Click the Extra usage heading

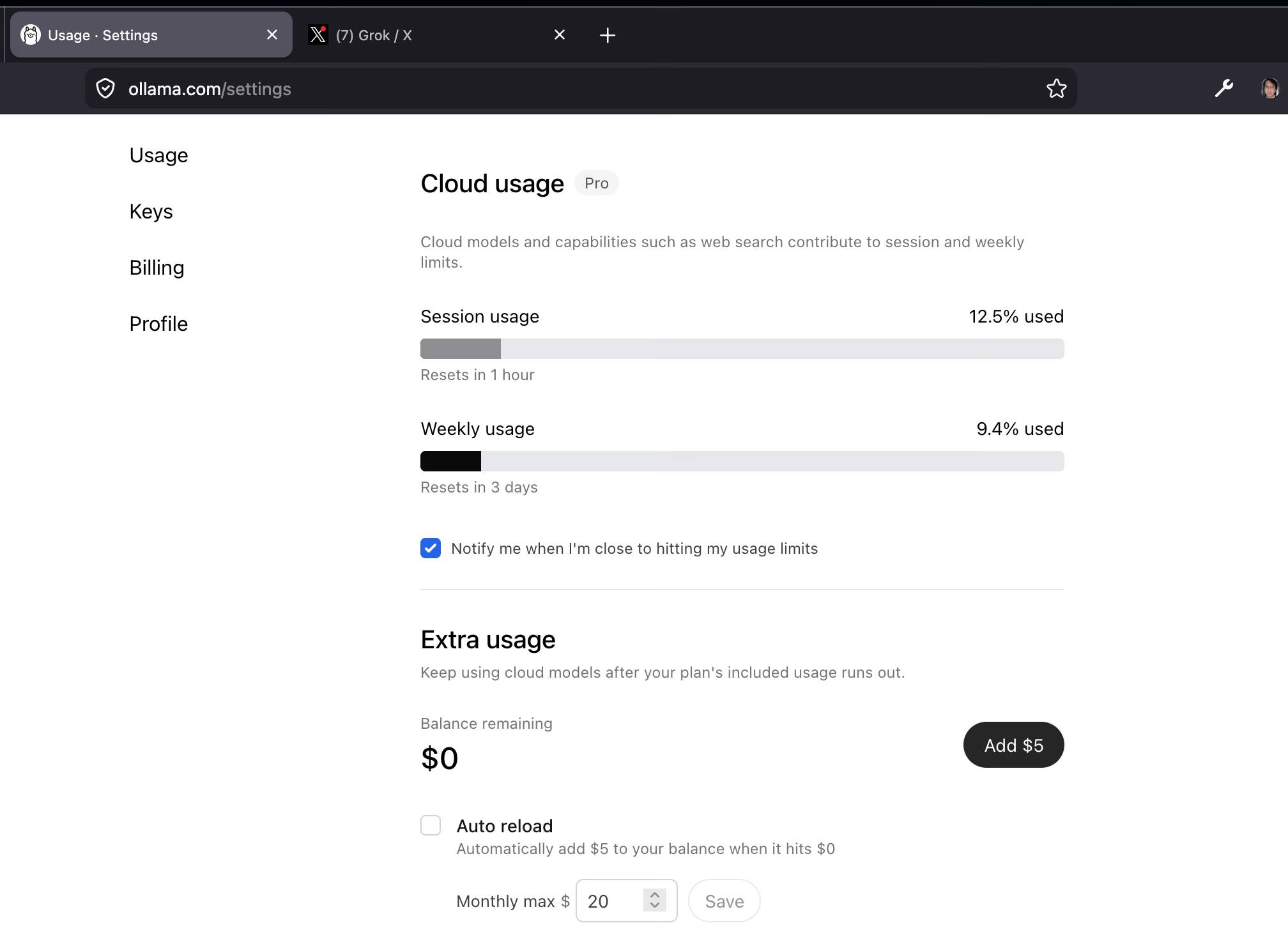[488, 640]
